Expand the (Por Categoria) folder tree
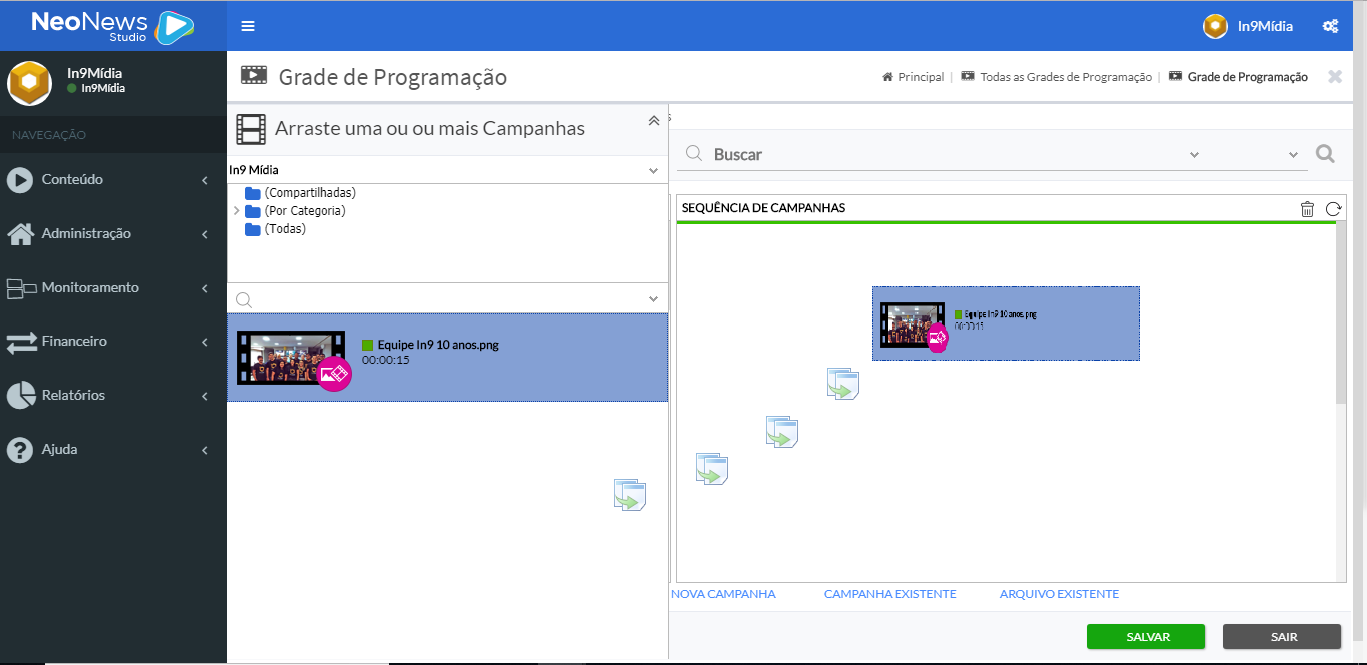 pos(239,210)
